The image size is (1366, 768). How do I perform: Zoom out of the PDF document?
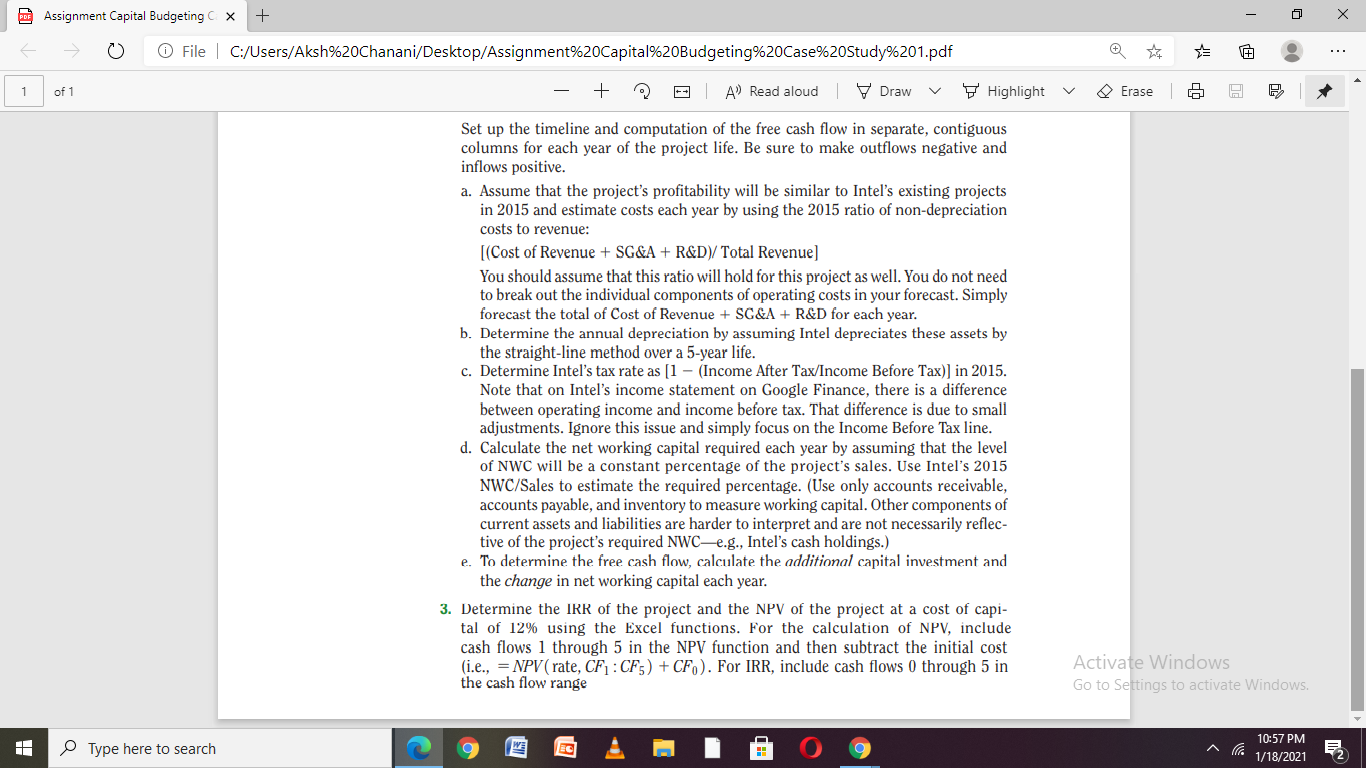[x=561, y=91]
